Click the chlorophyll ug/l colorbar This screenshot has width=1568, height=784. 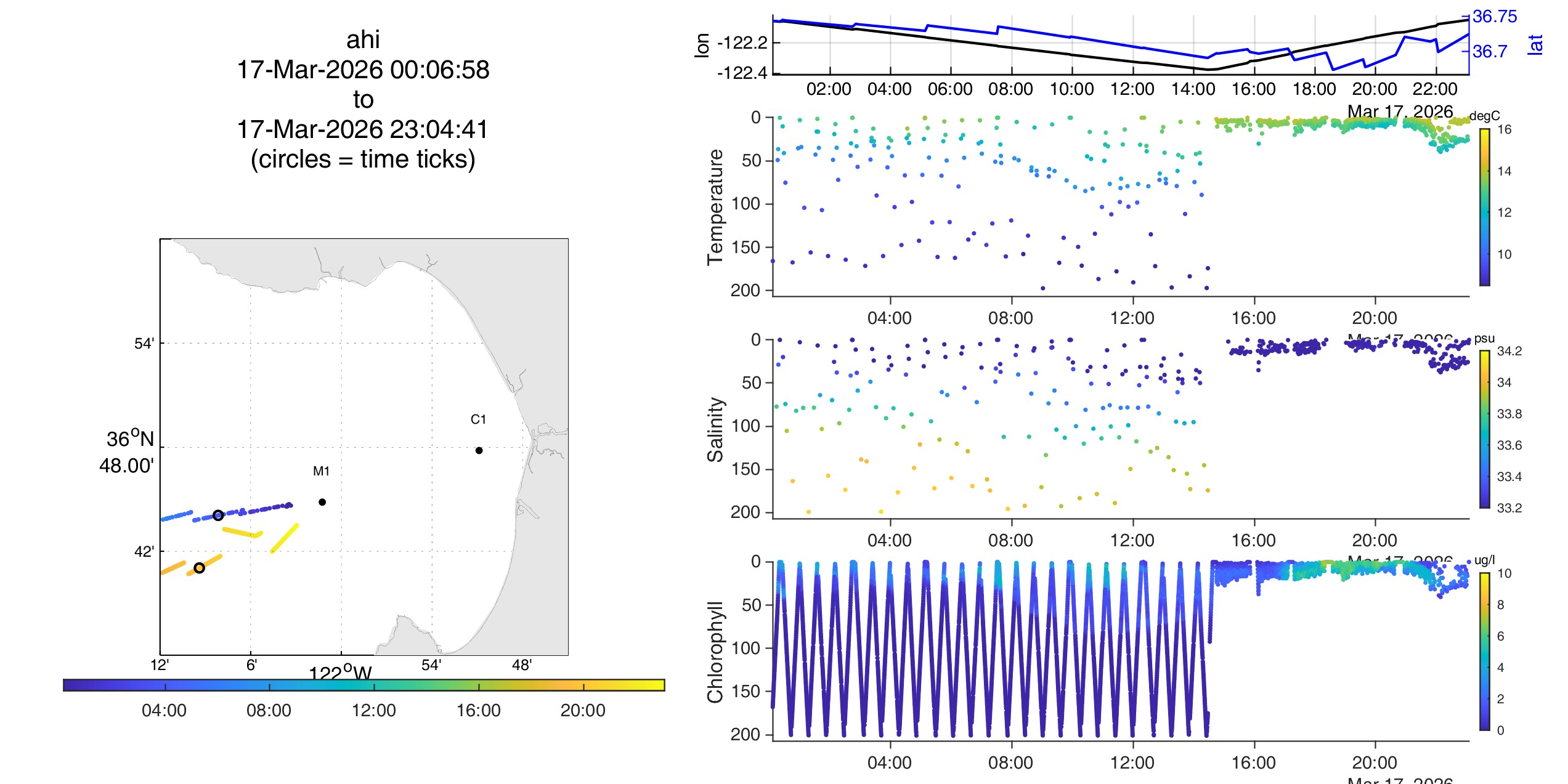pos(1485,651)
